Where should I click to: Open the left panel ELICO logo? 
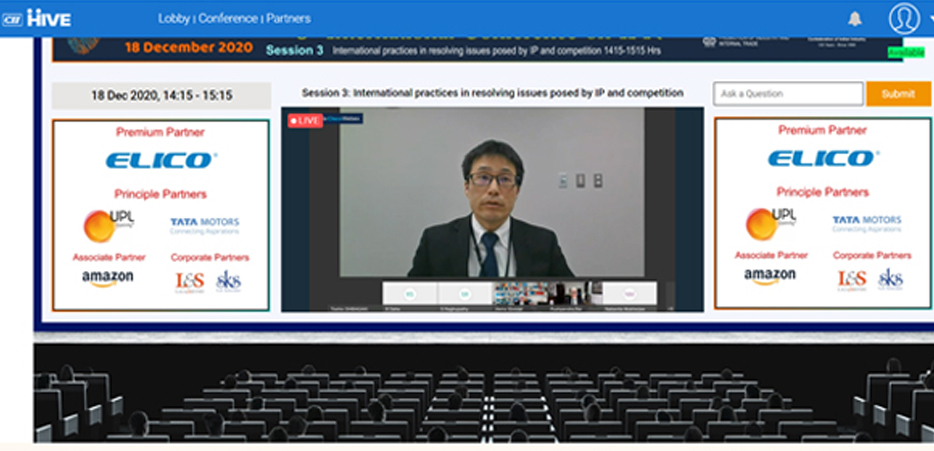point(161,160)
